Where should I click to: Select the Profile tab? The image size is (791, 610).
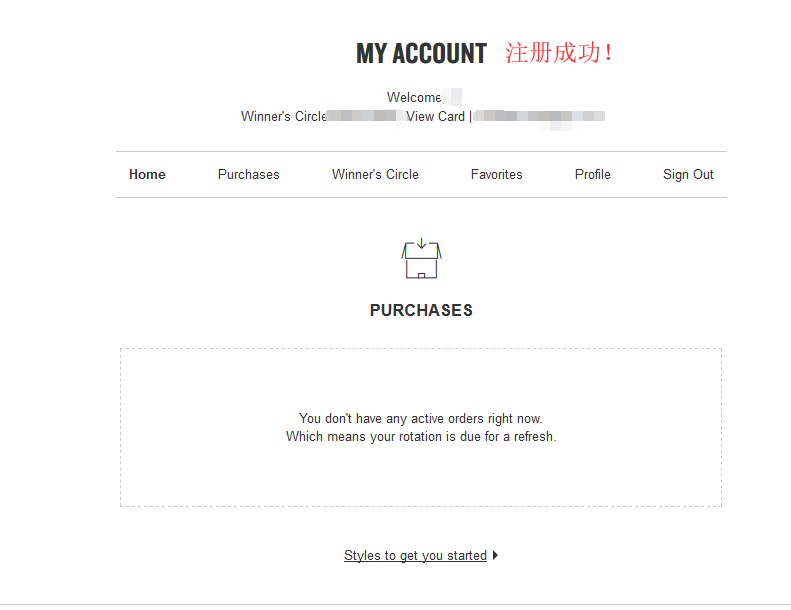[x=593, y=174]
